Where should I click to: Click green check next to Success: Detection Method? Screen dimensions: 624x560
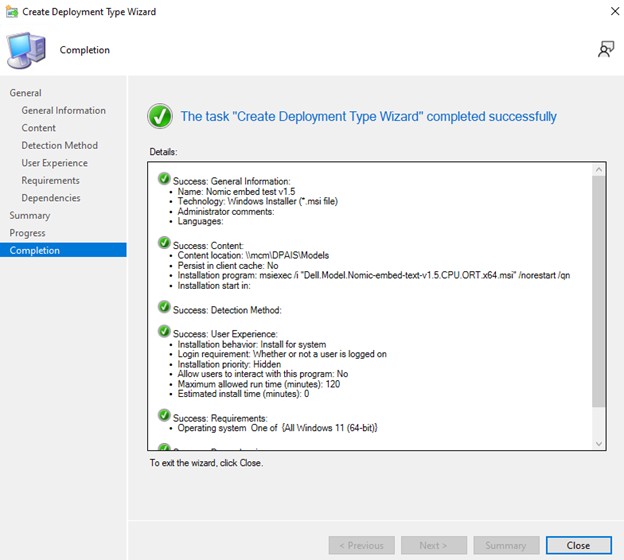point(164,307)
